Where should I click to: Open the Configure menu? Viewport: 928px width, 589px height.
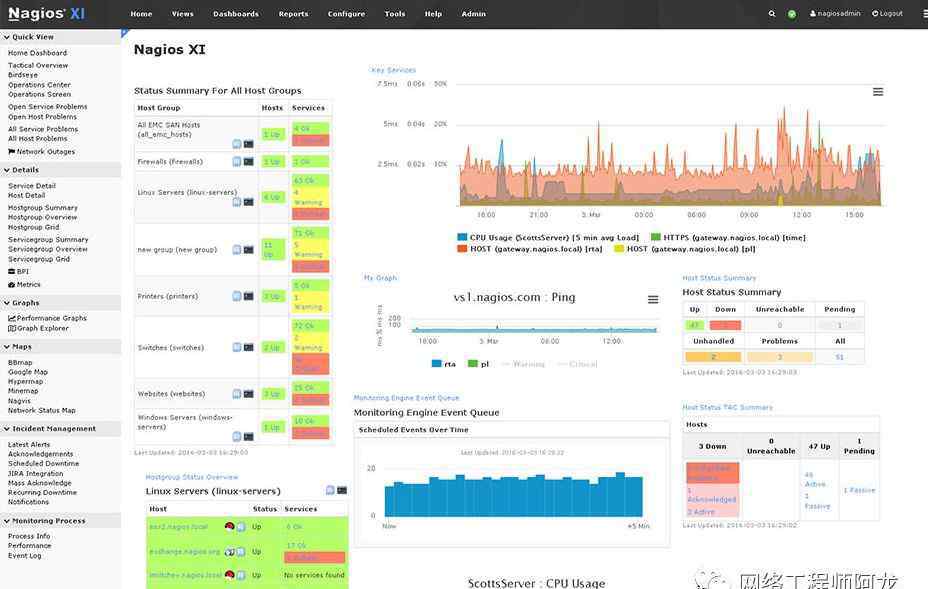(346, 14)
